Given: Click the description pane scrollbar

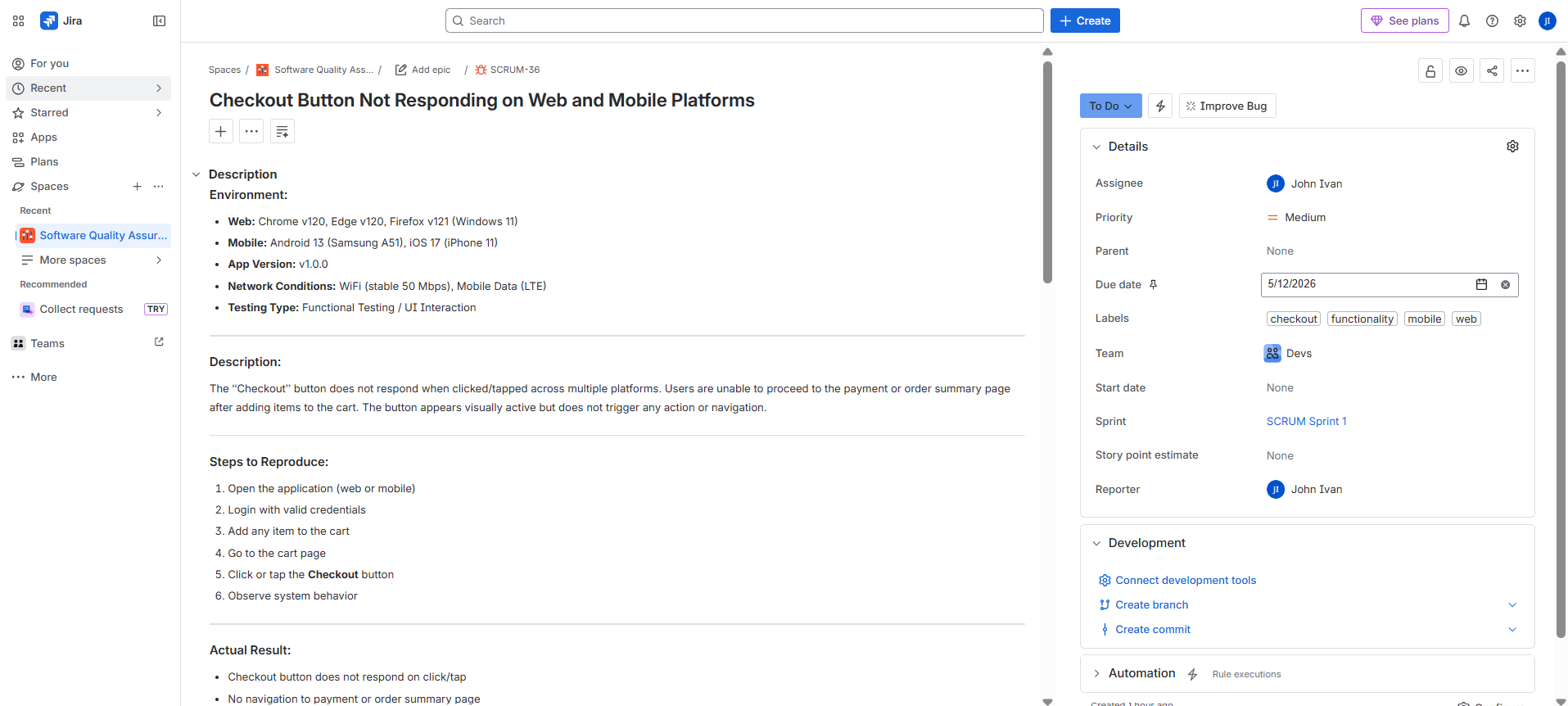Looking at the screenshot, I should click(1047, 172).
